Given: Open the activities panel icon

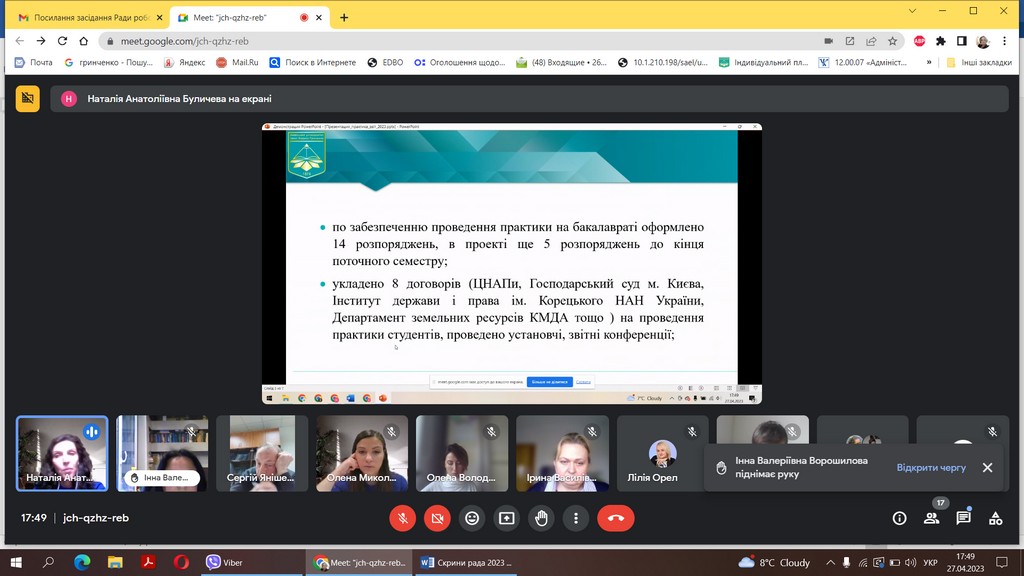Looking at the screenshot, I should coord(995,518).
